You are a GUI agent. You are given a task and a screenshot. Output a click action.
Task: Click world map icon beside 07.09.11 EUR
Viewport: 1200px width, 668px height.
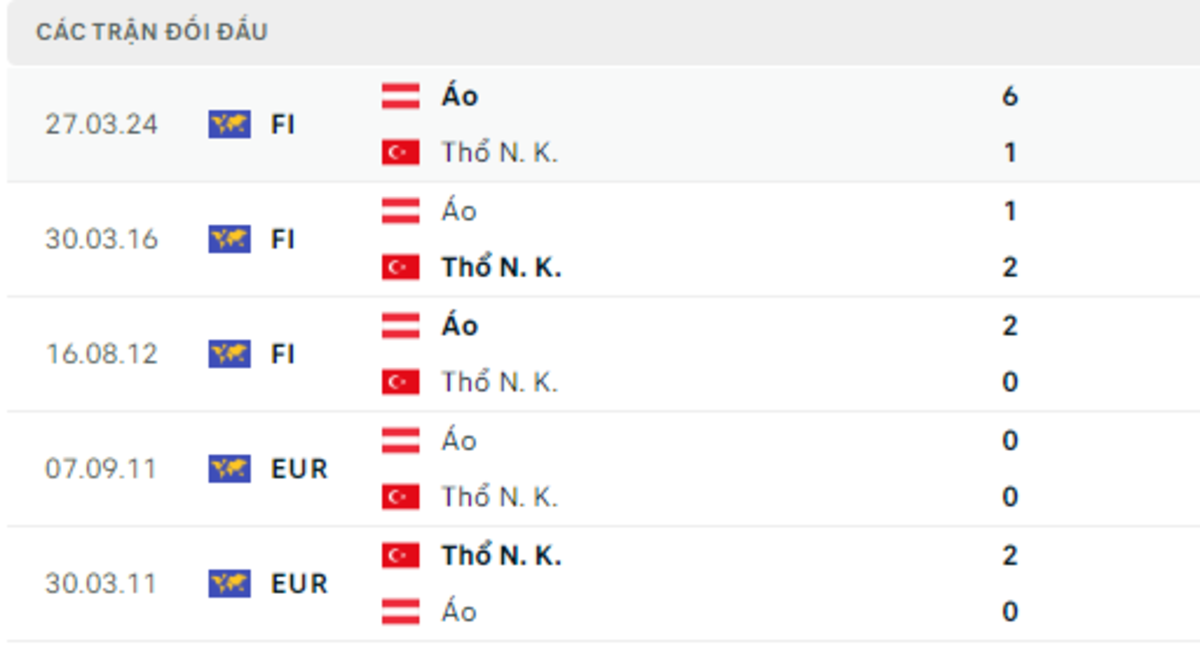(229, 468)
